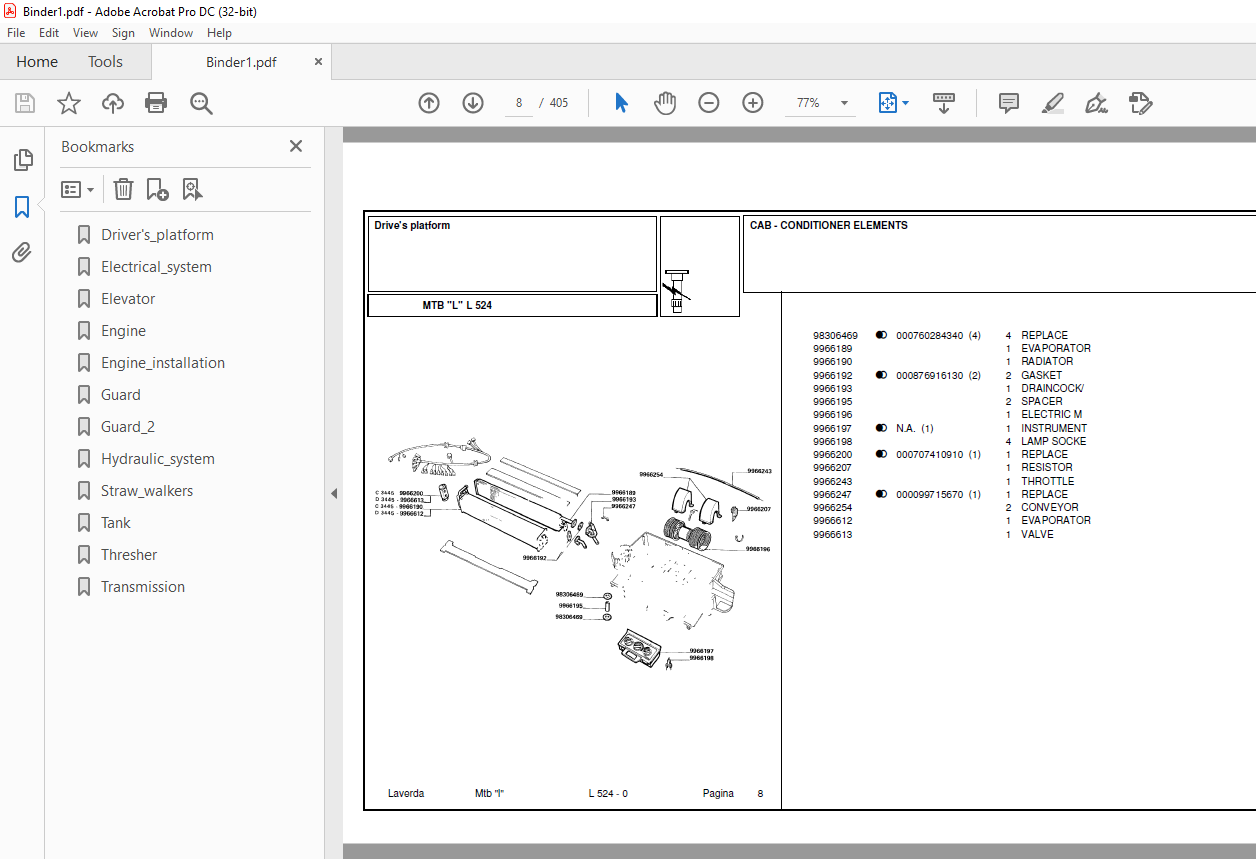The image size is (1256, 859).
Task: Toggle the bookmarks navigation pane icon
Action: pyautogui.click(x=22, y=207)
